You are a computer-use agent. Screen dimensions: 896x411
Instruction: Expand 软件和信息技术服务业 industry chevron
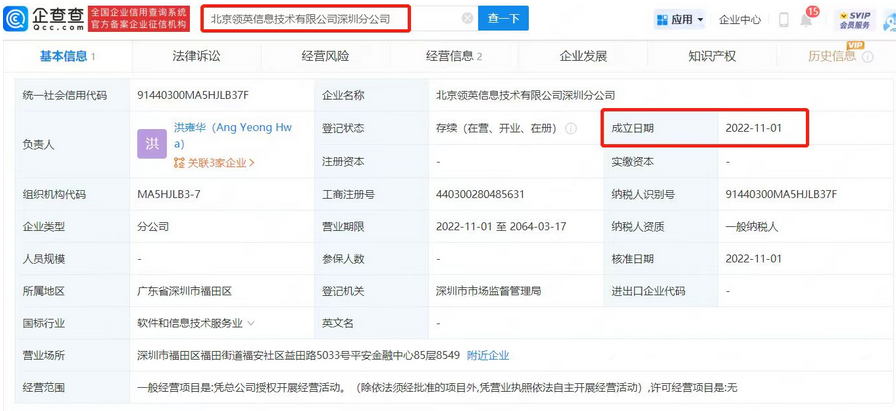[x=251, y=324]
